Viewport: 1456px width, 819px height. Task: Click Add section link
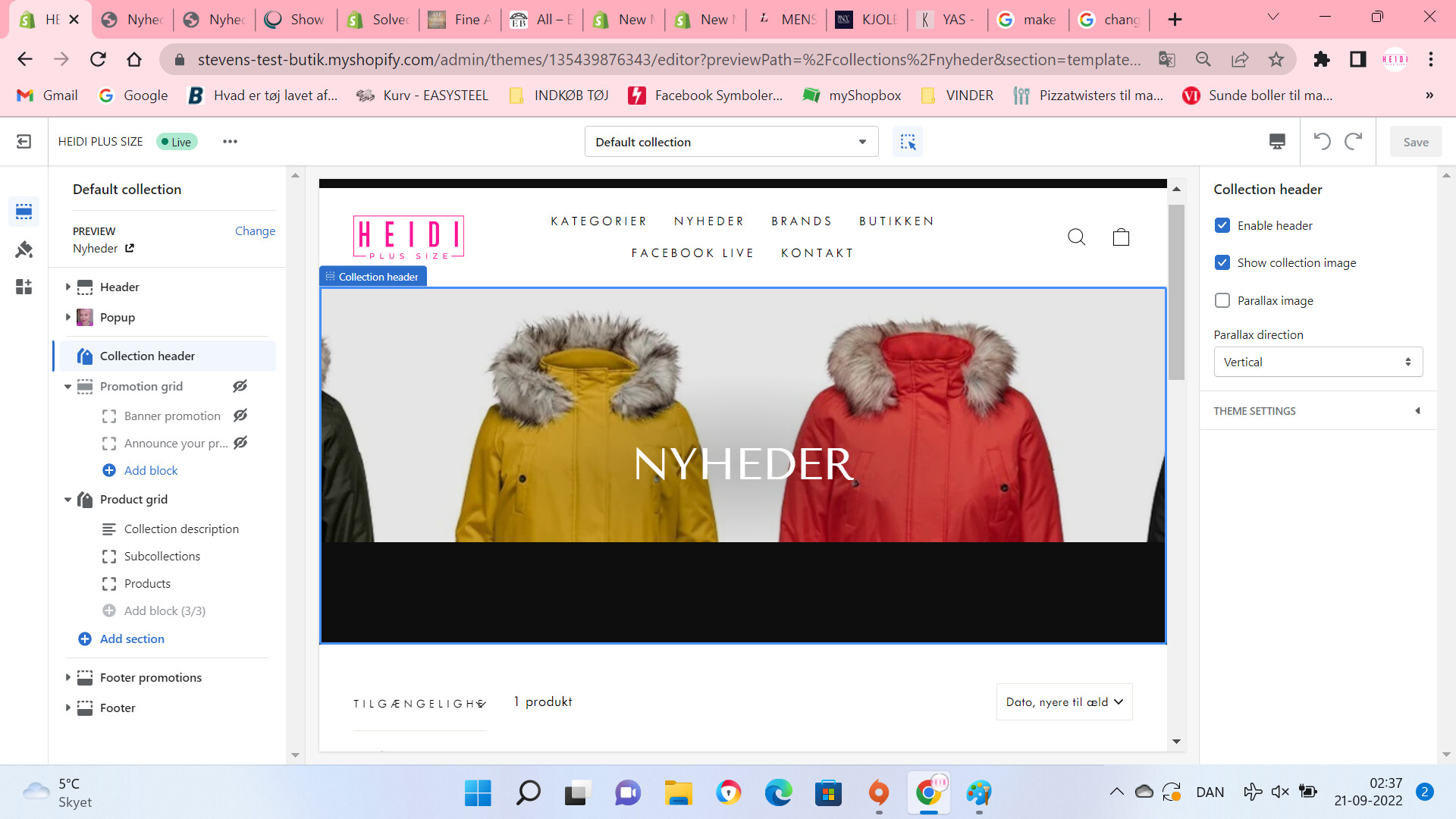[132, 639]
